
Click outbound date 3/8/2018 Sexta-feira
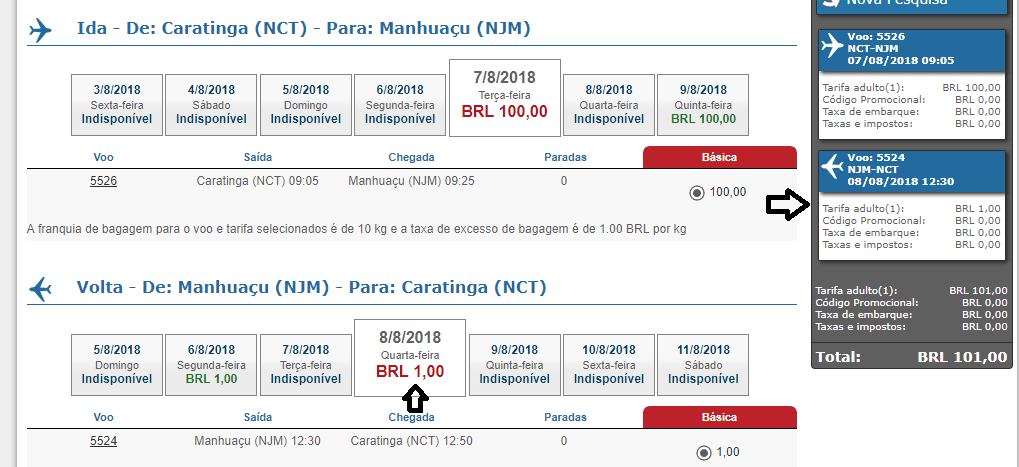[116, 105]
